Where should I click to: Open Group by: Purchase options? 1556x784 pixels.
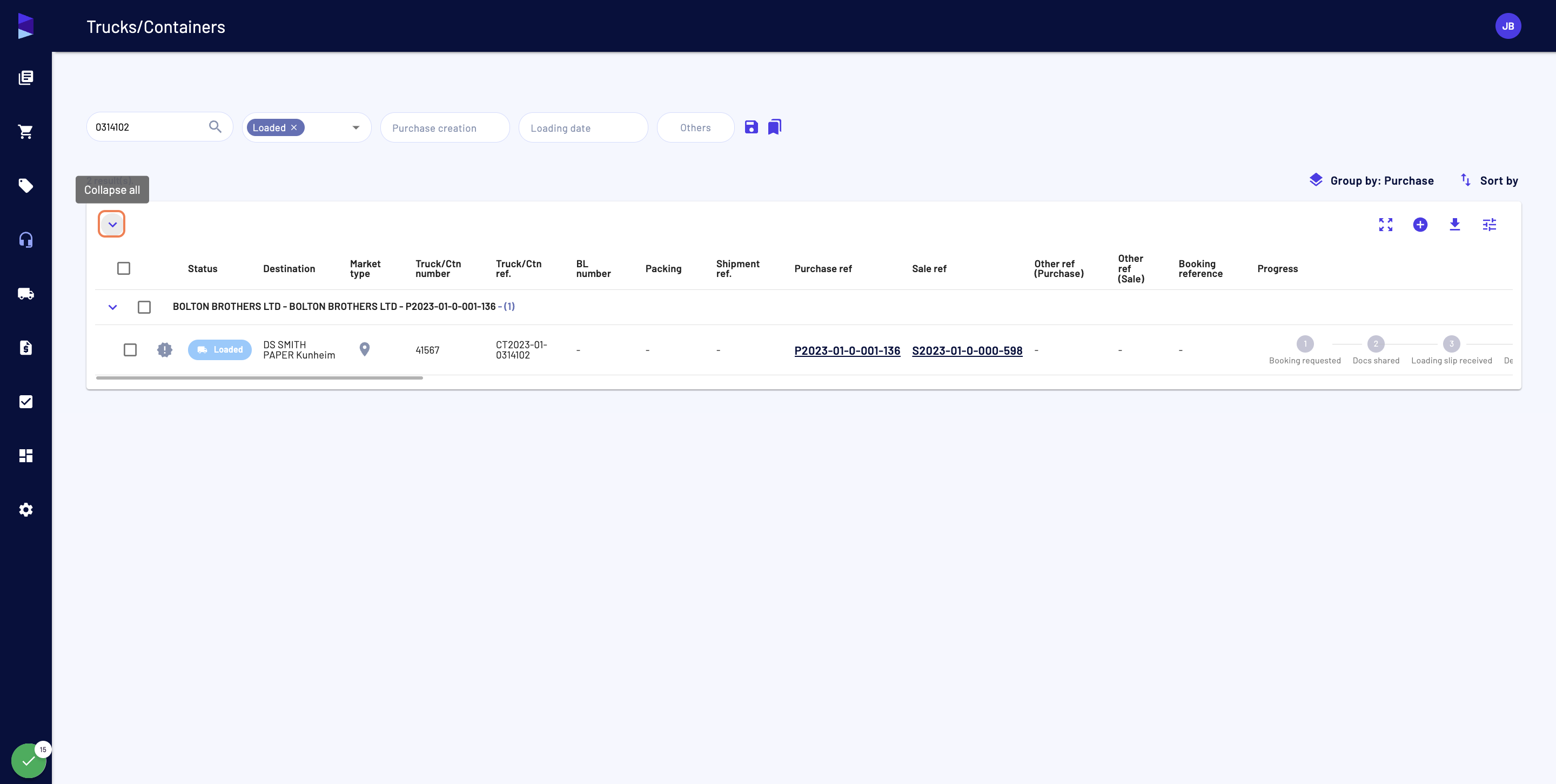[1371, 180]
